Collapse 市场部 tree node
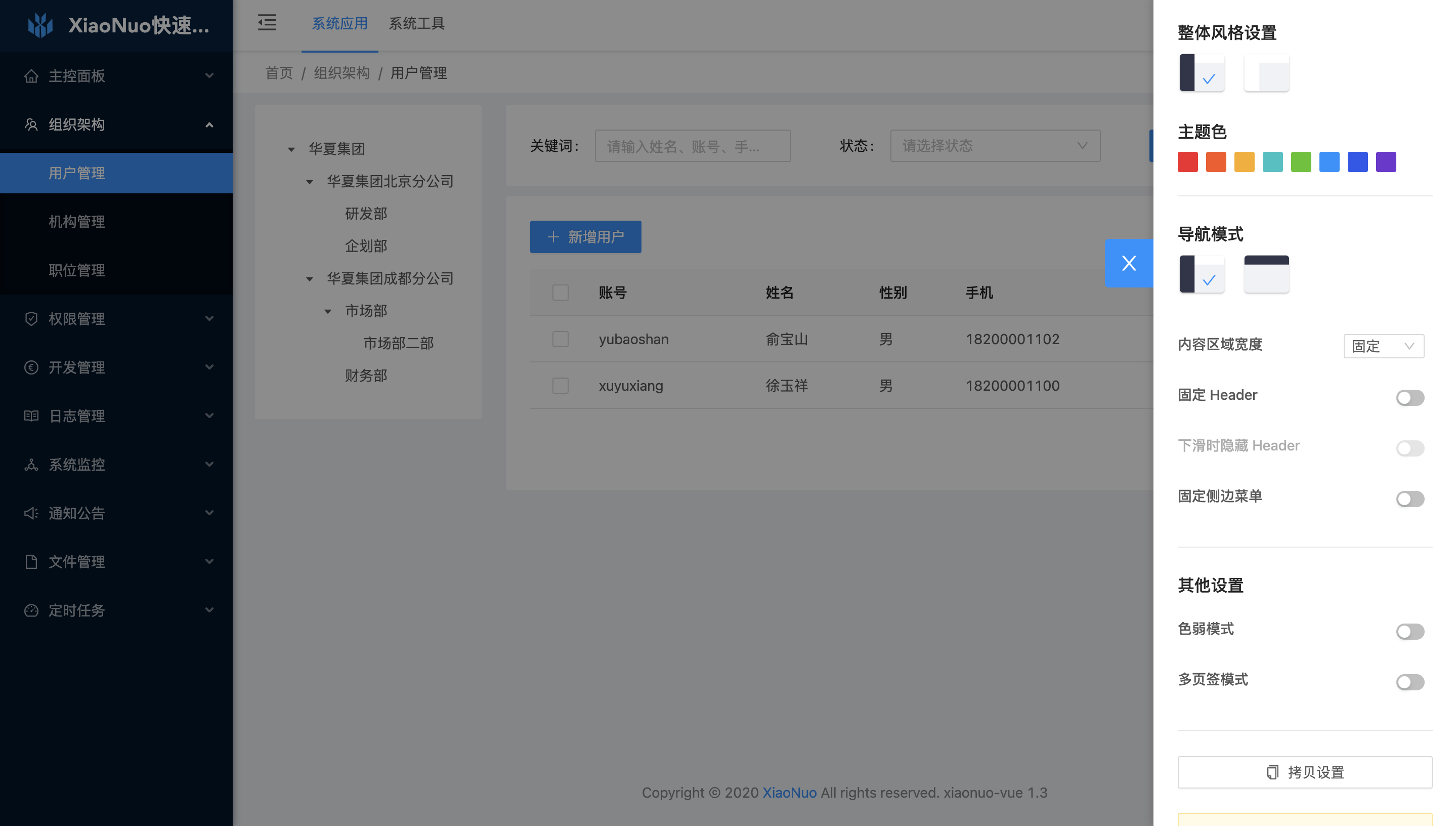This screenshot has width=1456, height=826. [328, 311]
